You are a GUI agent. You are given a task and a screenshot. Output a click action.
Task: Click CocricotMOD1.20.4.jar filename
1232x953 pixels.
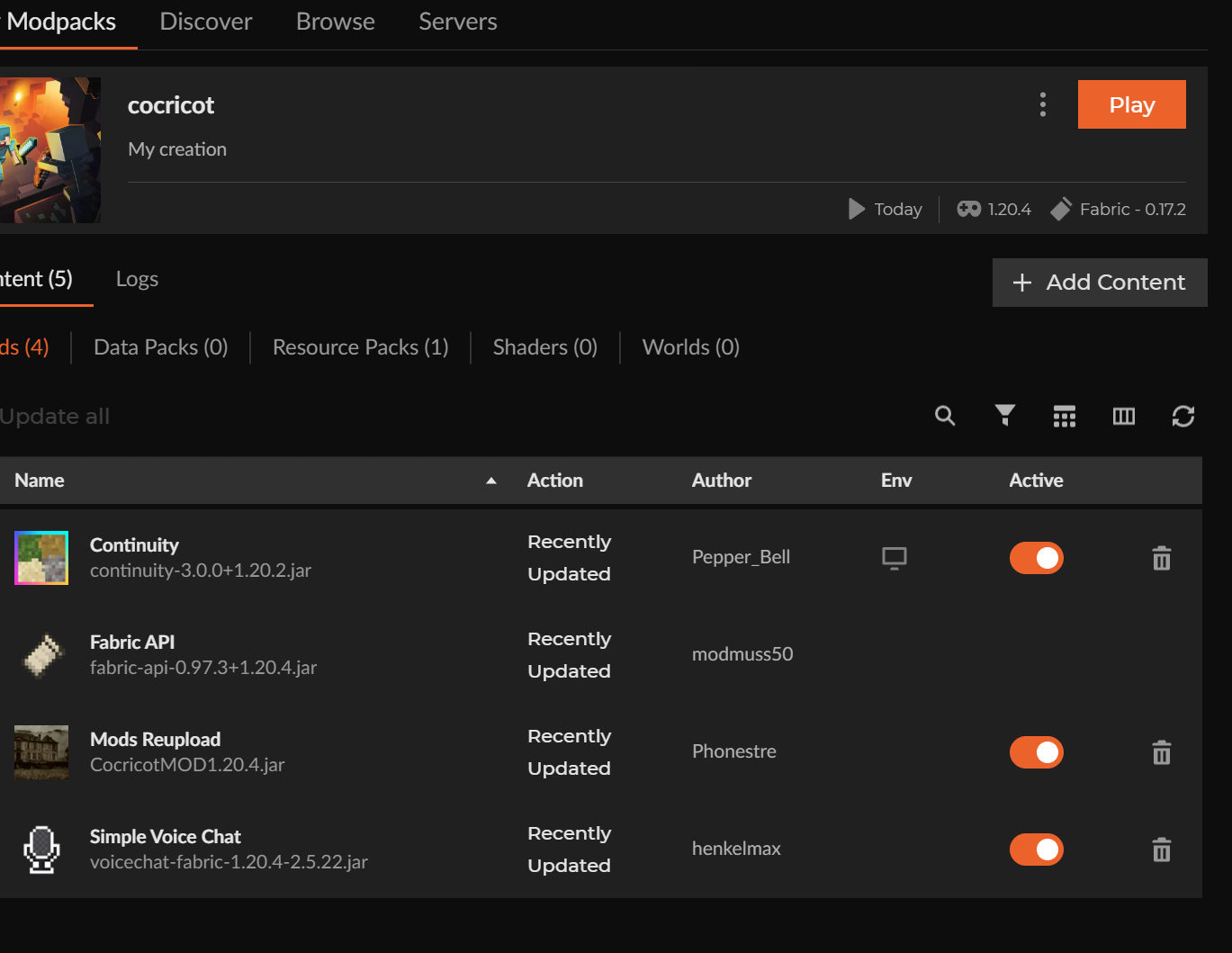click(187, 765)
